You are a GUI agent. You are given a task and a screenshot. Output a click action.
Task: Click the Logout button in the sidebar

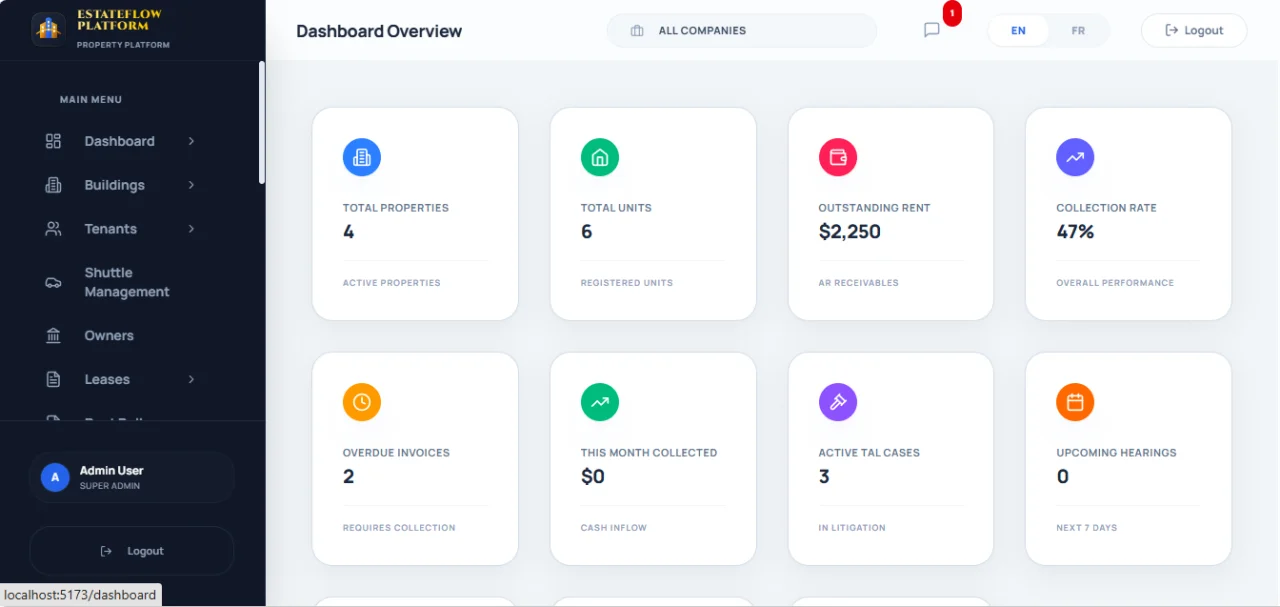[x=132, y=551]
